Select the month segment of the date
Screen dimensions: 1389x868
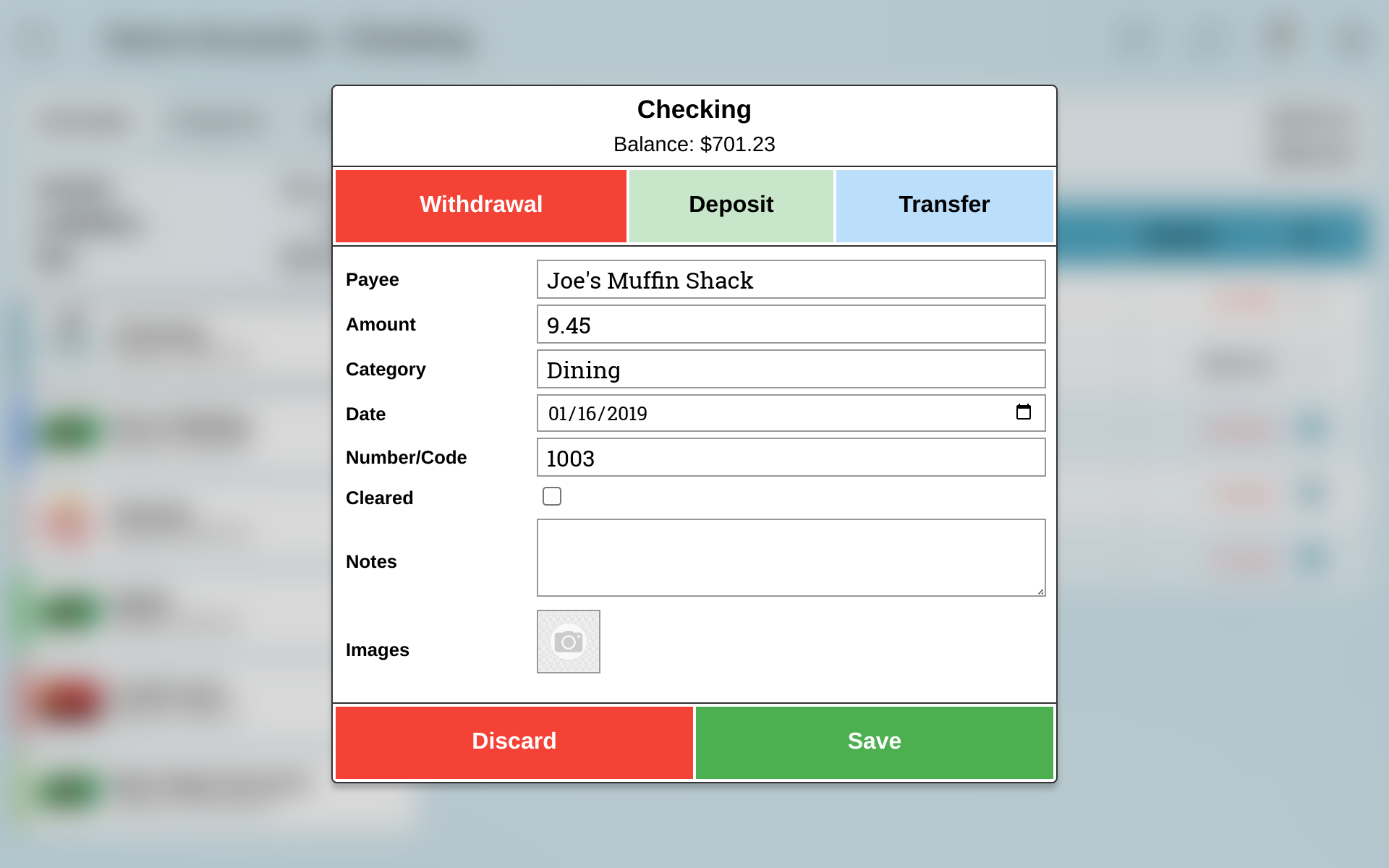(557, 414)
